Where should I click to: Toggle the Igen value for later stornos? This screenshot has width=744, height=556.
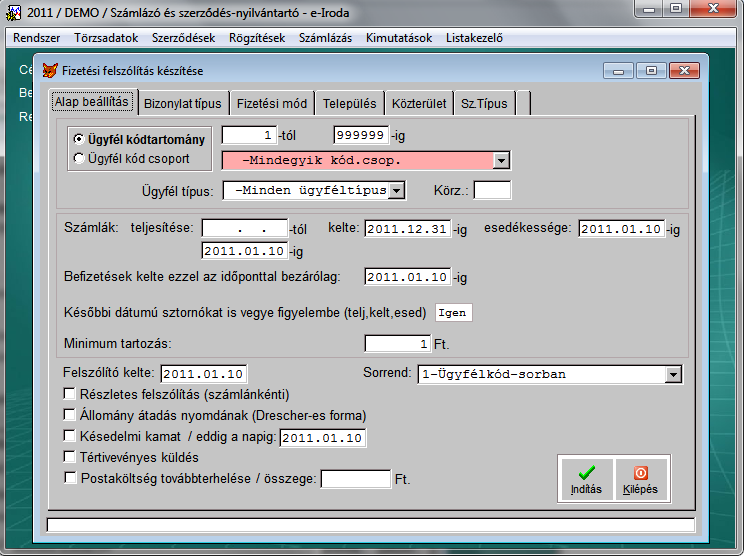tap(453, 312)
